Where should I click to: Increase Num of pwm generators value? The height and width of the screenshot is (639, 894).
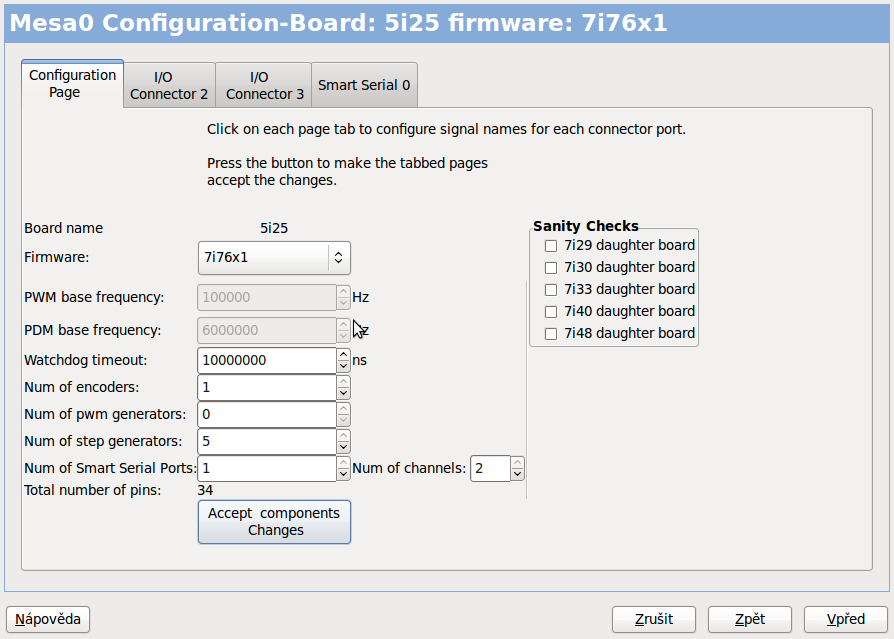344,408
